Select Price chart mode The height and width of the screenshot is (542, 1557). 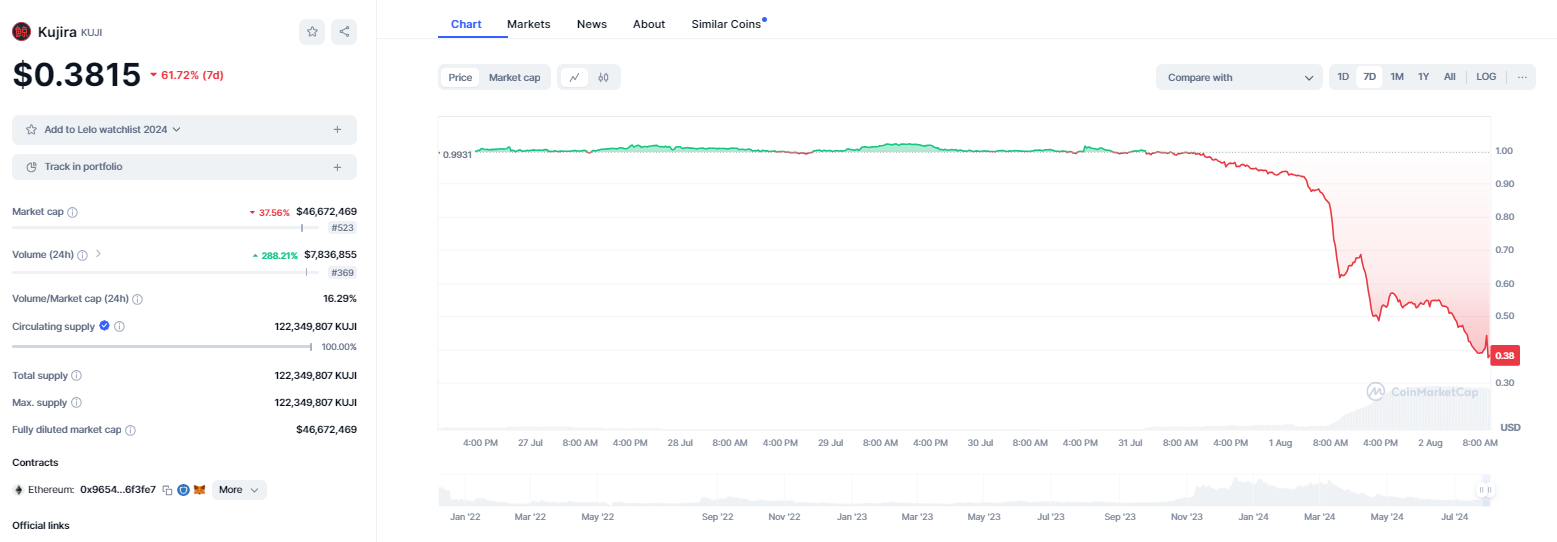[460, 77]
